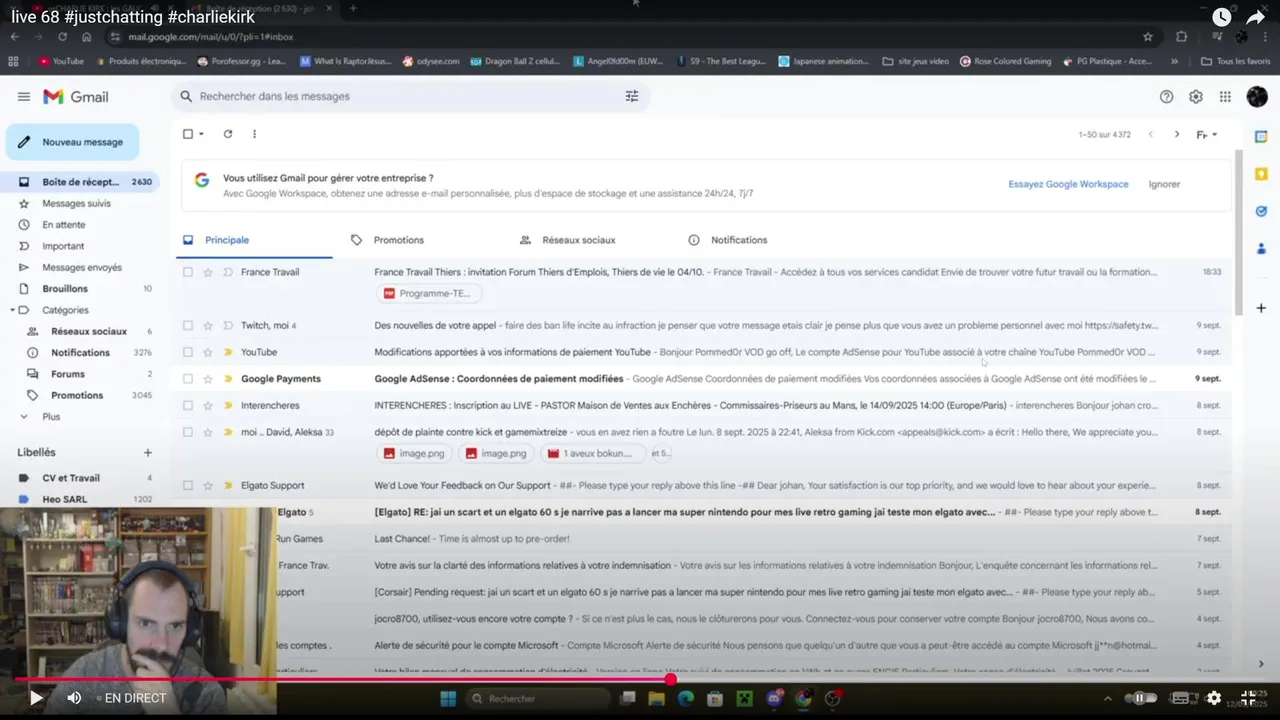Image resolution: width=1280 pixels, height=720 pixels.
Task: Open Gmail help (question mark icon)
Action: (x=1166, y=97)
